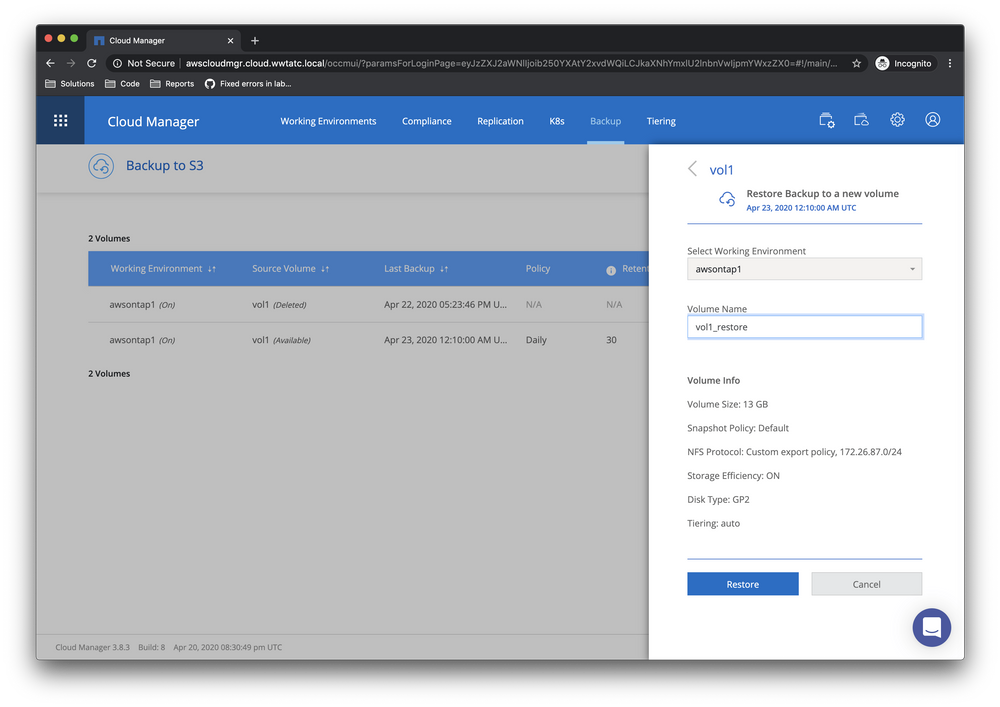Image resolution: width=1000 pixels, height=707 pixels.
Task: Click 'Storage Efficiency: ON' text
Action: tap(733, 476)
